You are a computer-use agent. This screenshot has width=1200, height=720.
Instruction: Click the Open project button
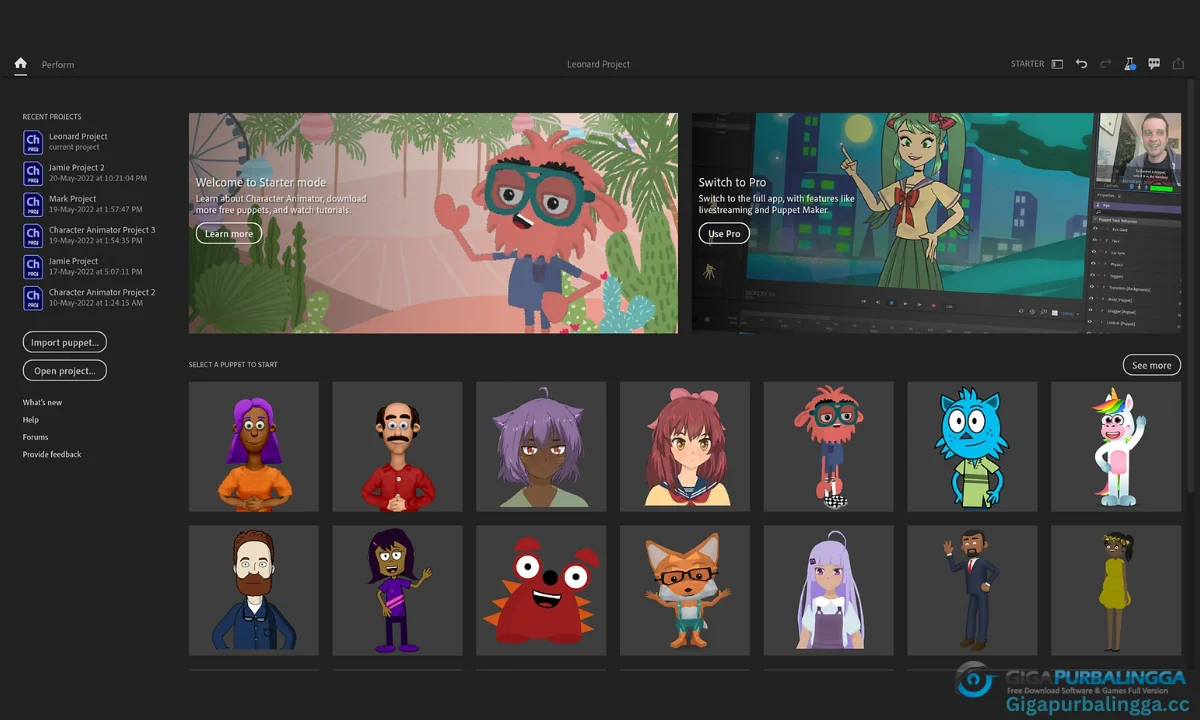[65, 371]
